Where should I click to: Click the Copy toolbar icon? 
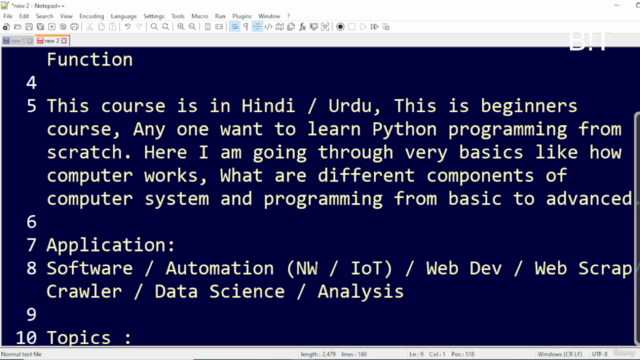pyautogui.click(x=101, y=27)
